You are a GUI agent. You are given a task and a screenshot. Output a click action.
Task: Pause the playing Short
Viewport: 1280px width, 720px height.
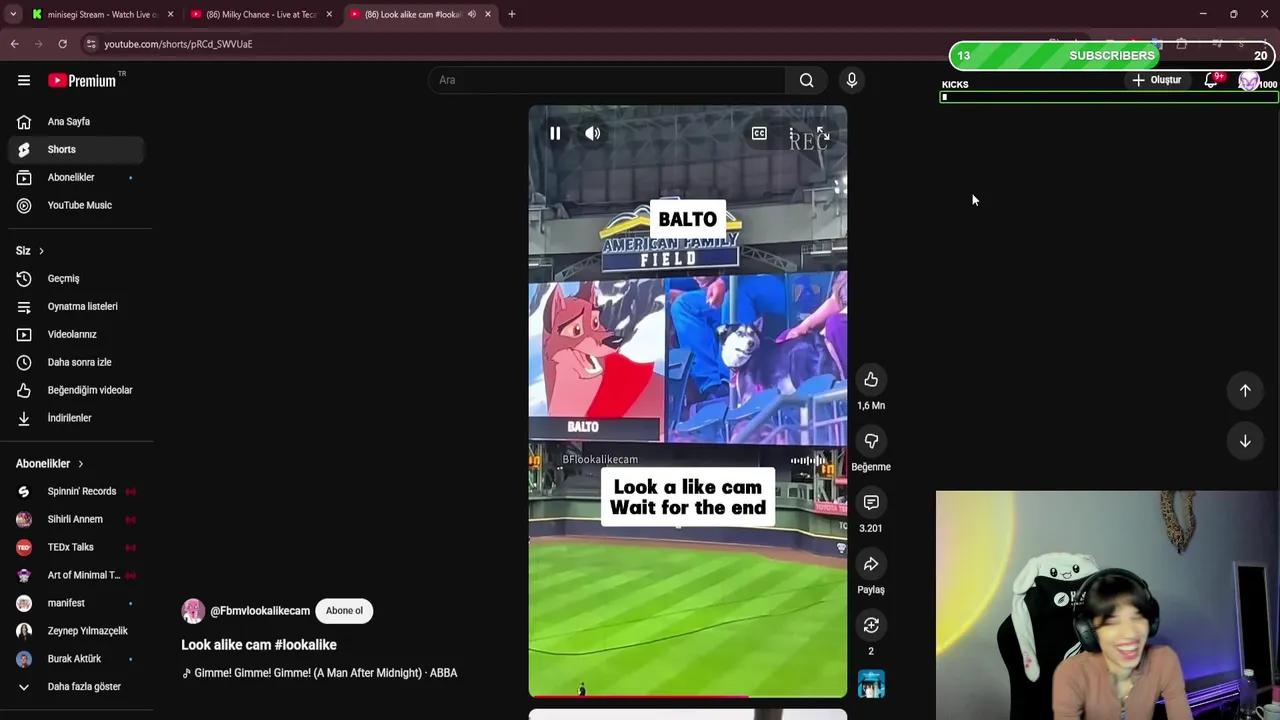[555, 133]
